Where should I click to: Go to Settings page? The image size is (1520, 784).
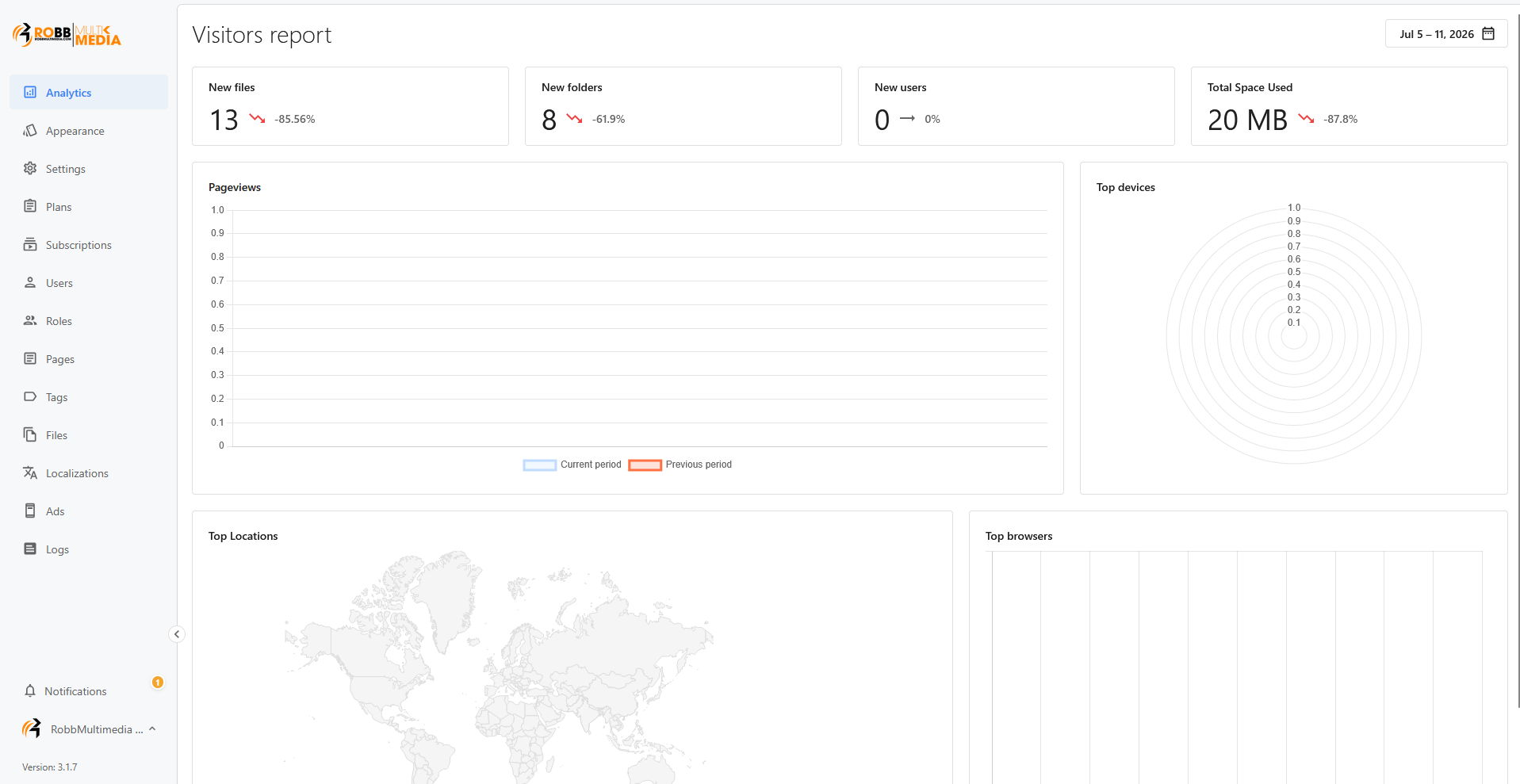(x=89, y=168)
